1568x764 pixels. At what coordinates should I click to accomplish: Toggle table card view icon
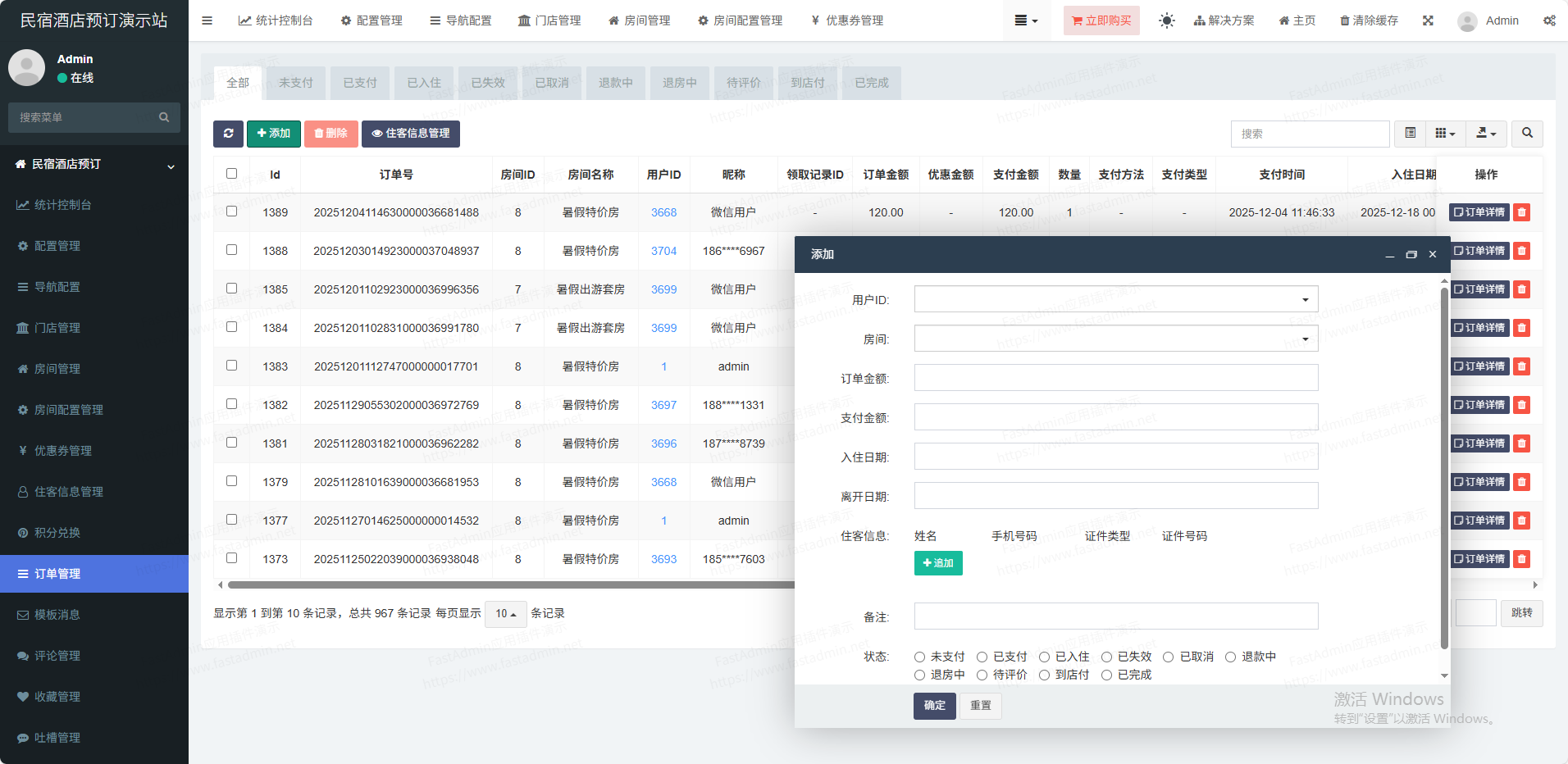(x=1410, y=134)
